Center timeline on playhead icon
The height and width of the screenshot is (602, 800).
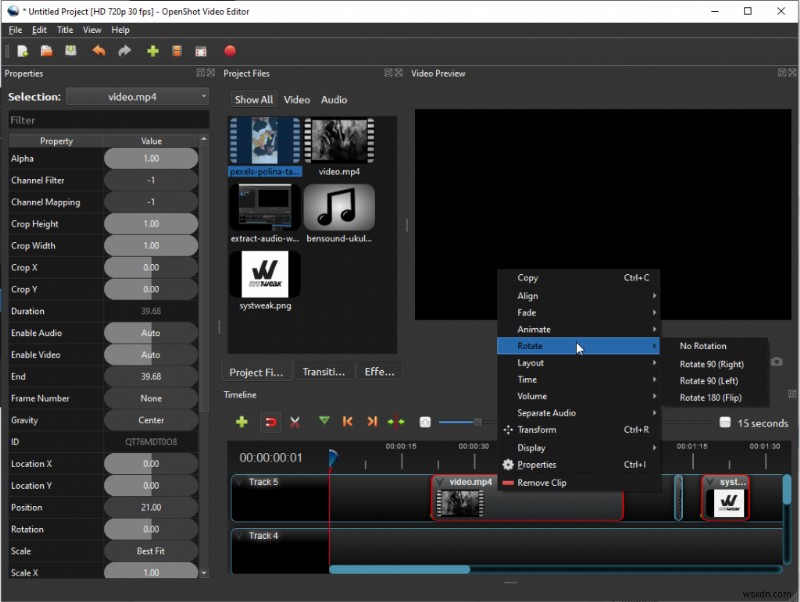click(x=396, y=422)
